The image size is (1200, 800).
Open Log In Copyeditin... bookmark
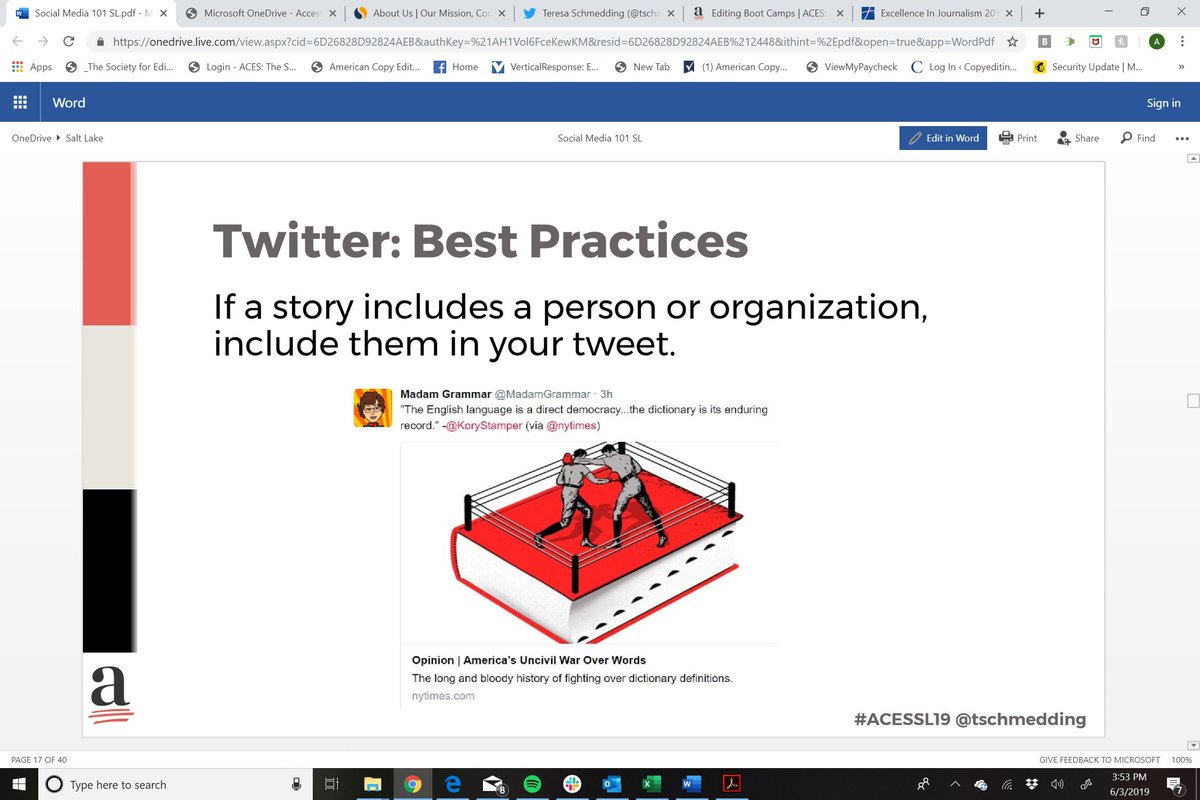tap(965, 67)
